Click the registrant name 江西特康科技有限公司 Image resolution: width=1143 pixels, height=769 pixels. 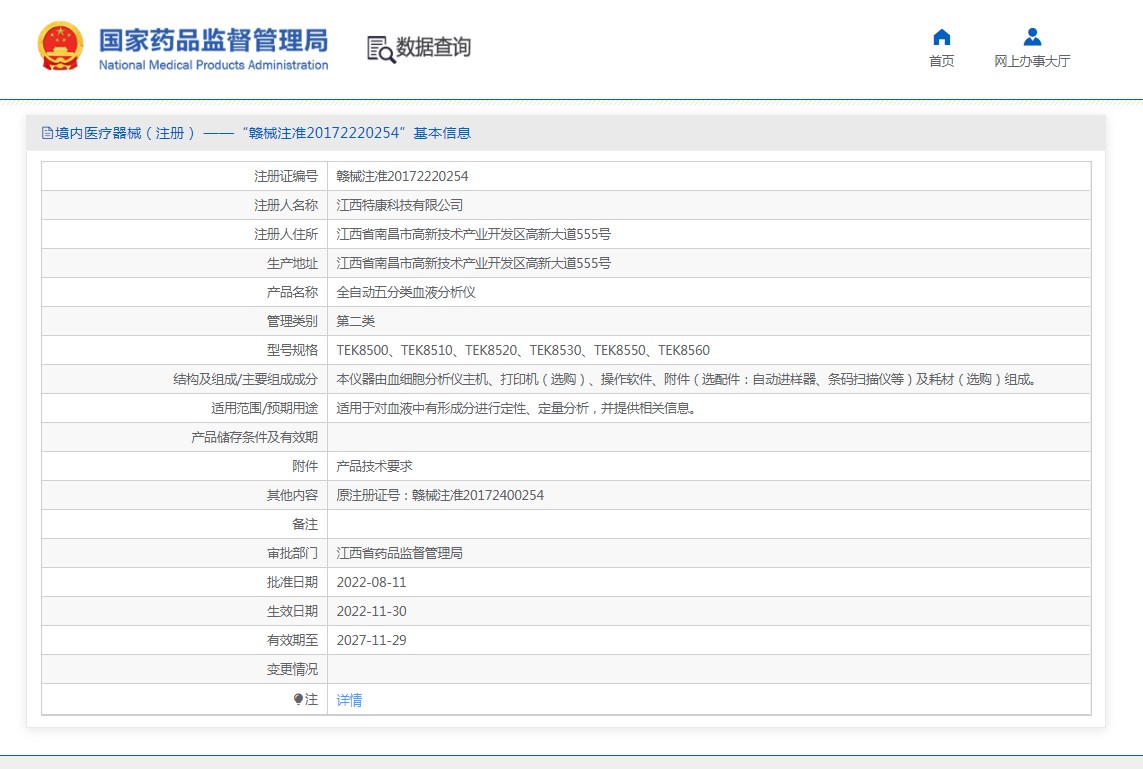tap(400, 205)
